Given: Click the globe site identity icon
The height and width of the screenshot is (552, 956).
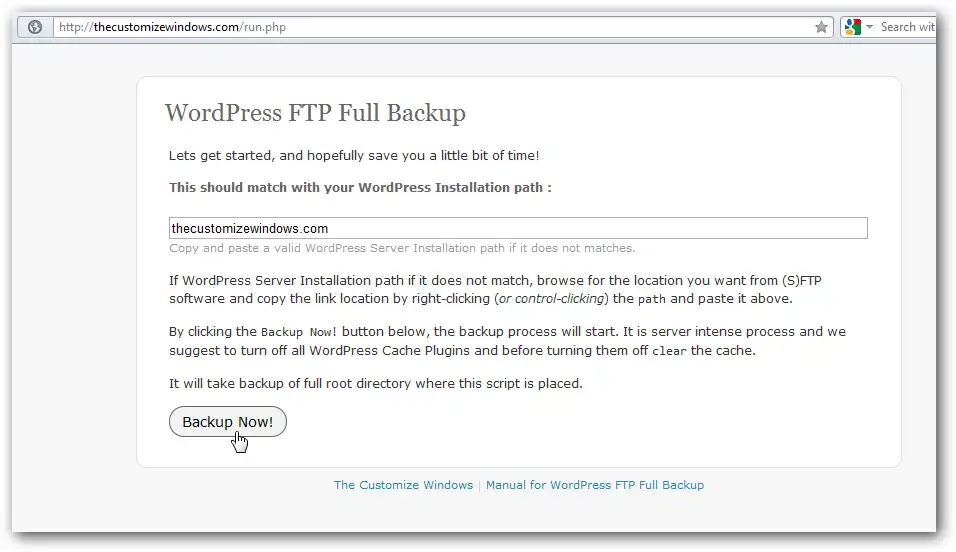Looking at the screenshot, I should (x=35, y=27).
